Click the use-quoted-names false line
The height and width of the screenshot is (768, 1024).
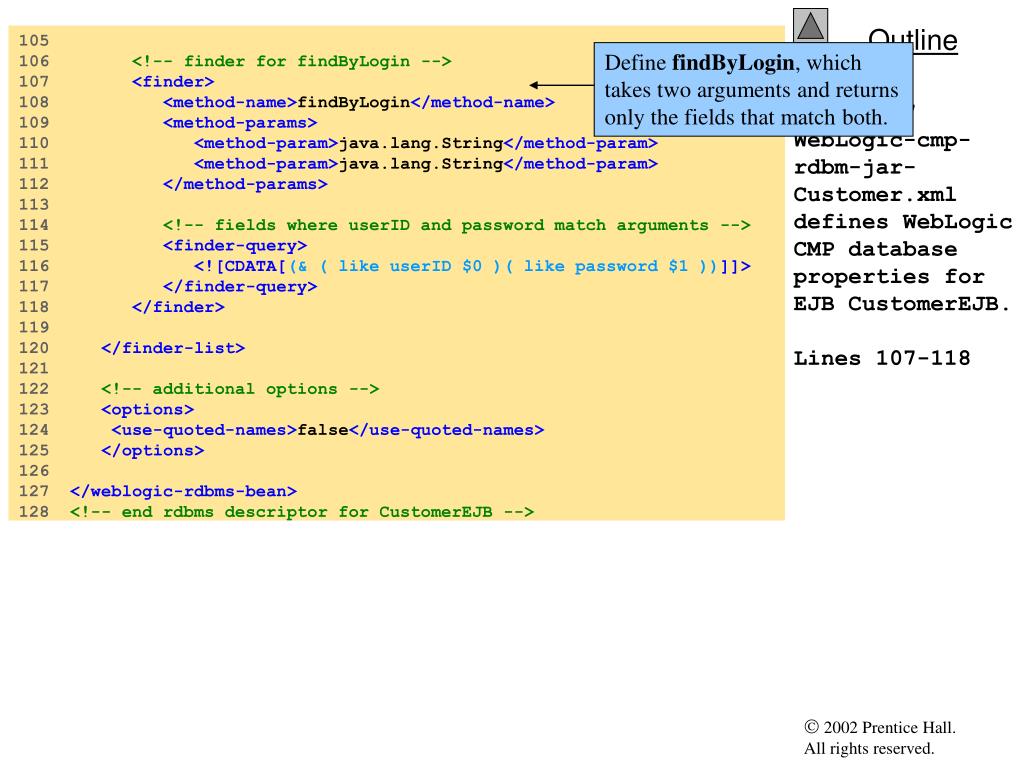[328, 430]
